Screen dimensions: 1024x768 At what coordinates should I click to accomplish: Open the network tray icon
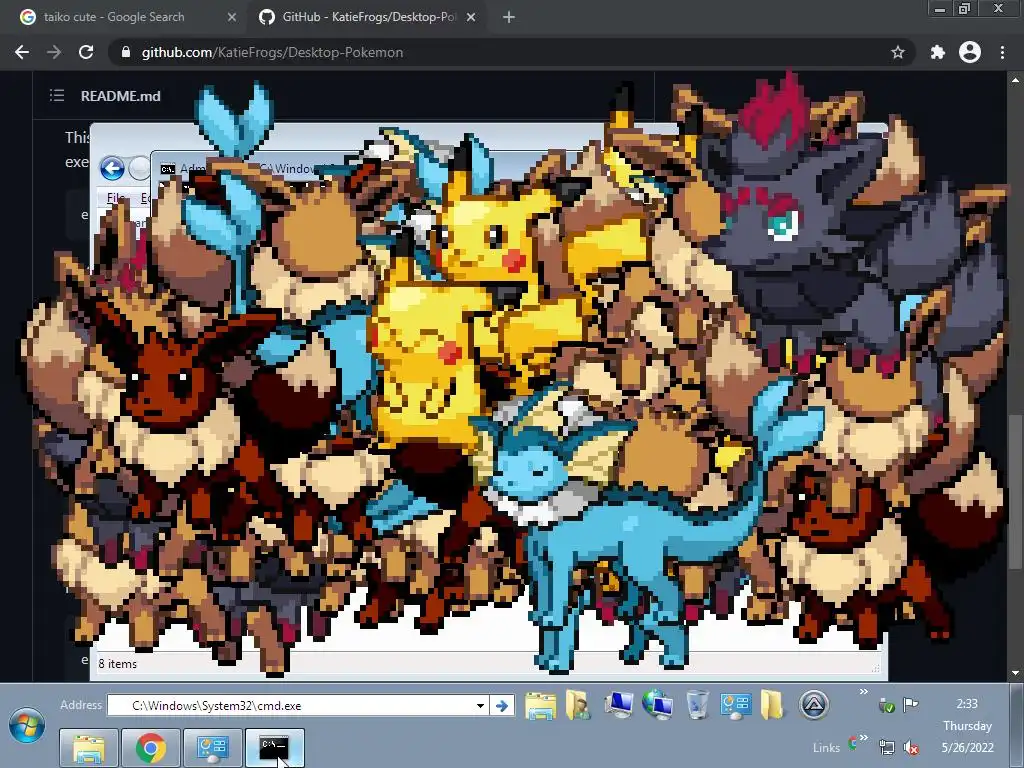click(x=886, y=747)
